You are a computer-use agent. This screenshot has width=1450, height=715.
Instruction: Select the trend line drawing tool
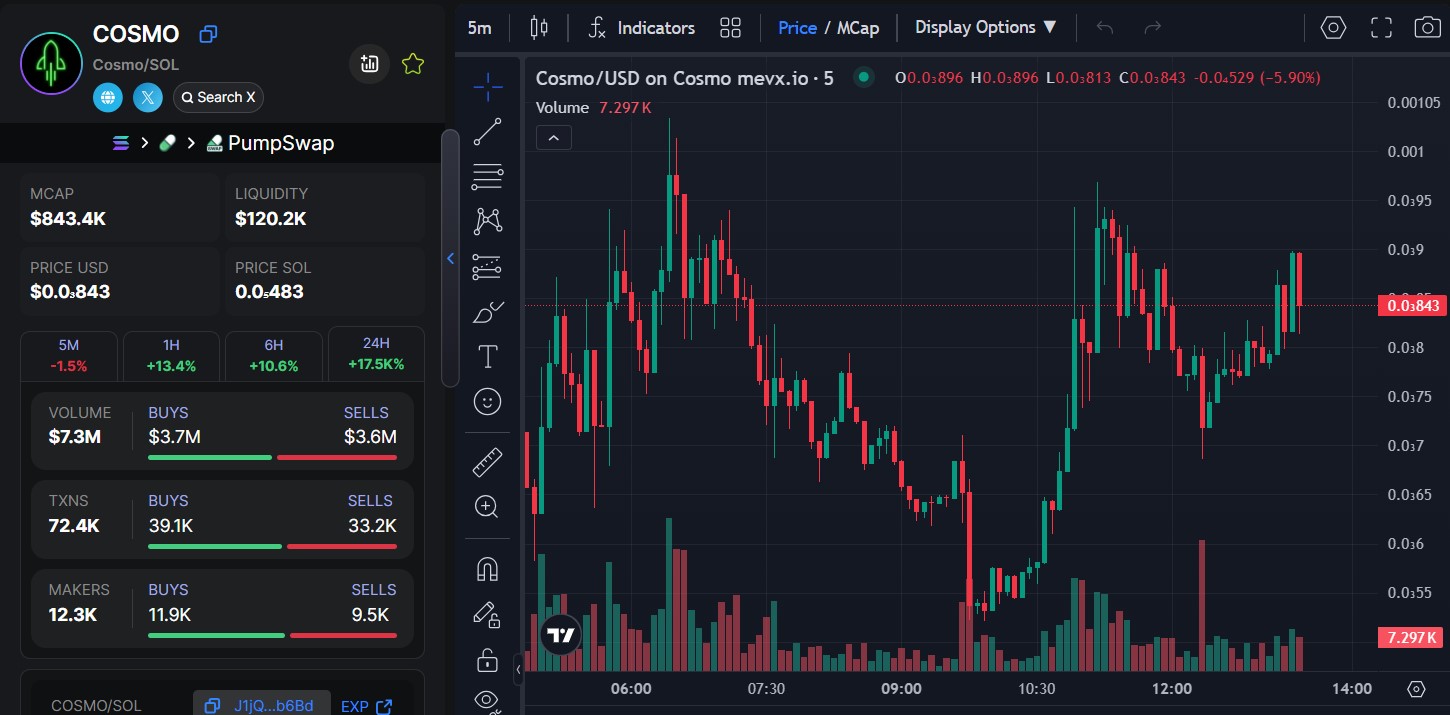click(487, 131)
